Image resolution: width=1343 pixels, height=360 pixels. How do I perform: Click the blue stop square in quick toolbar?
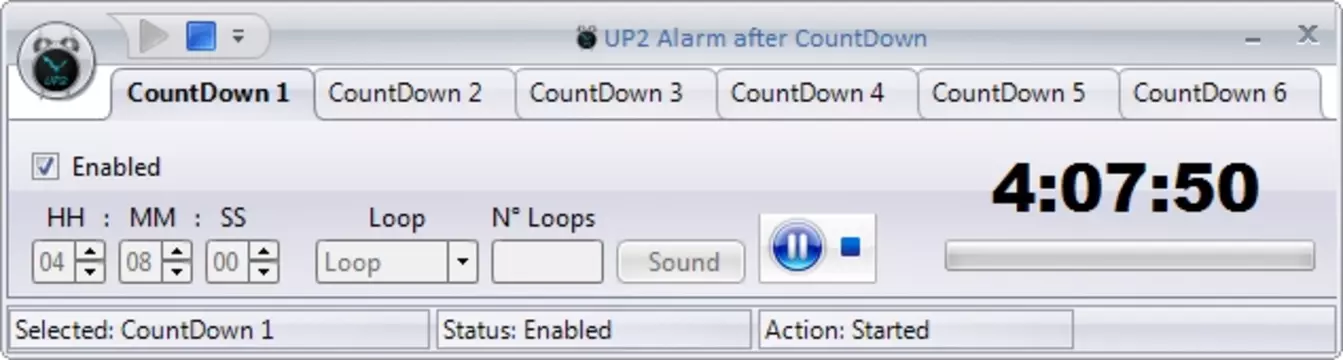pyautogui.click(x=200, y=37)
